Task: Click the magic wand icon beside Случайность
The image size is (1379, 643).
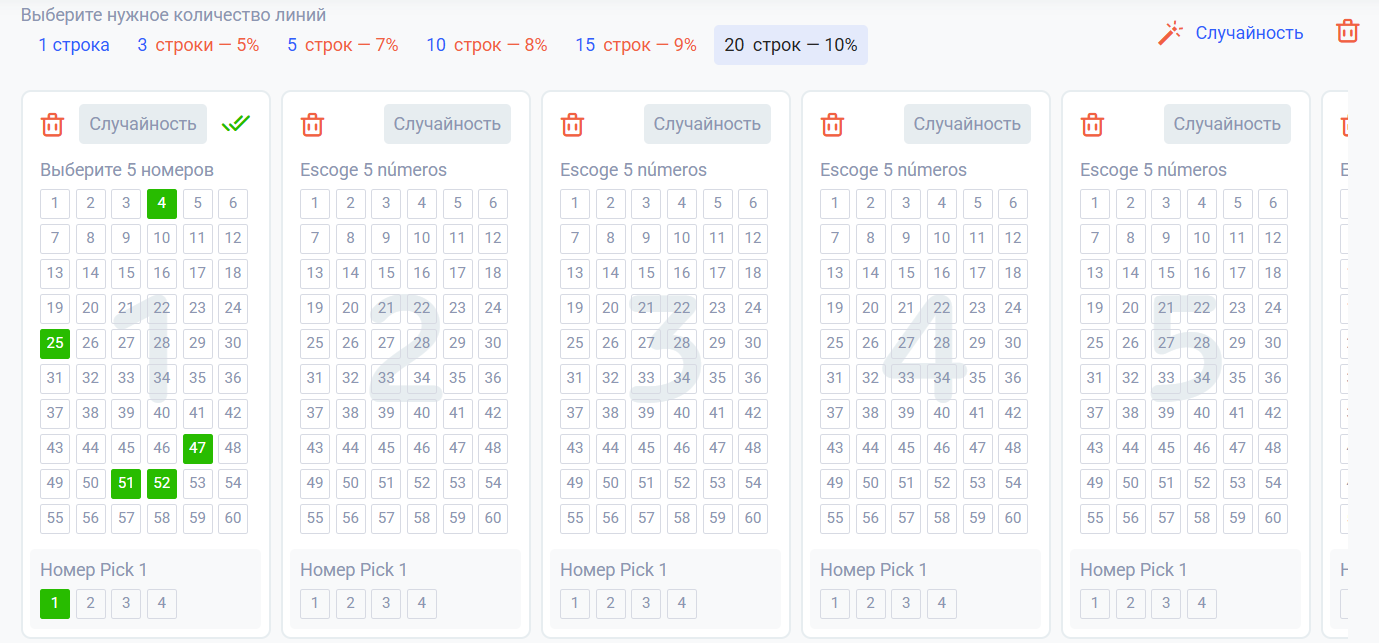Action: (1170, 33)
